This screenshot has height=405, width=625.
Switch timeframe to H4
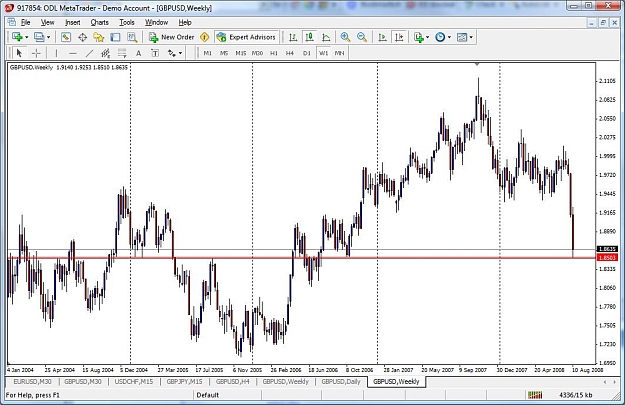pyautogui.click(x=290, y=53)
